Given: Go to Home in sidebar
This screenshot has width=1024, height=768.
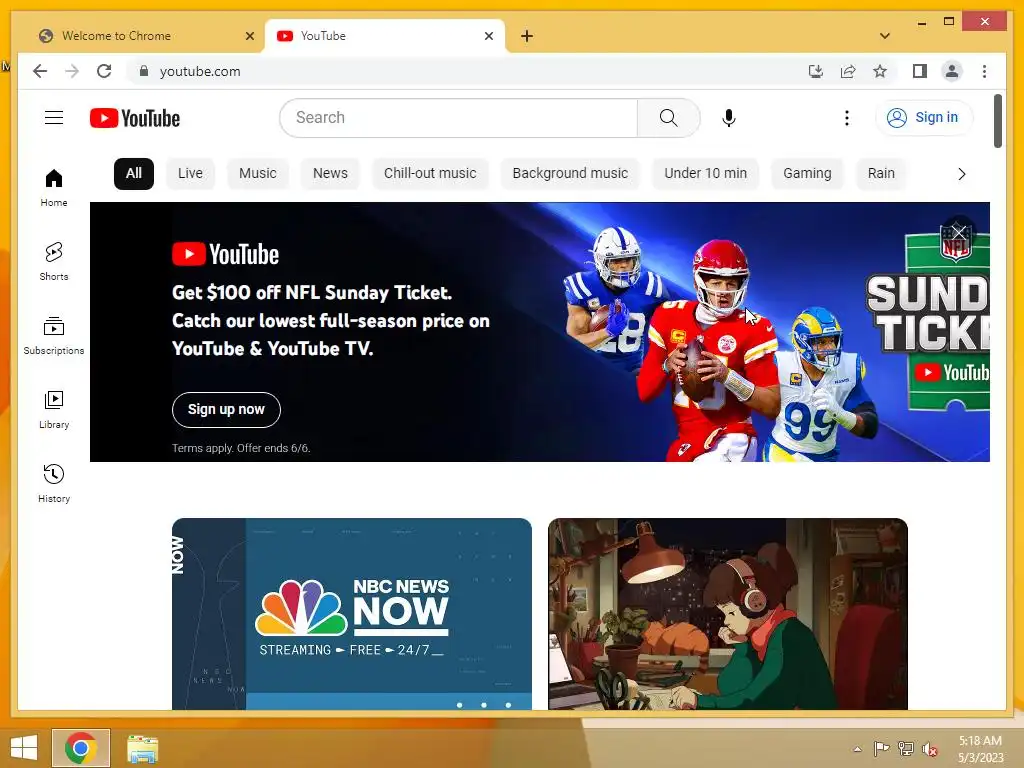Looking at the screenshot, I should [x=54, y=188].
